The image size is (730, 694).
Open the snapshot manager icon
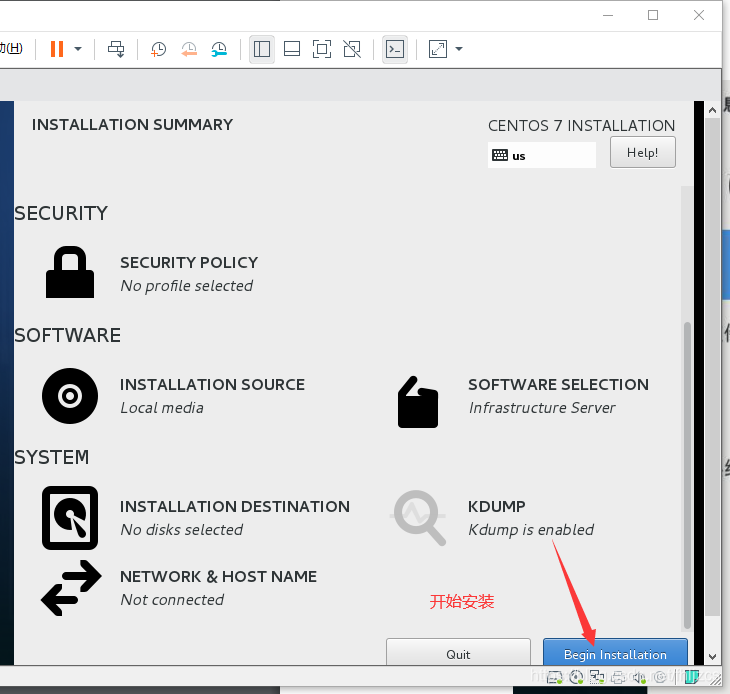point(219,49)
